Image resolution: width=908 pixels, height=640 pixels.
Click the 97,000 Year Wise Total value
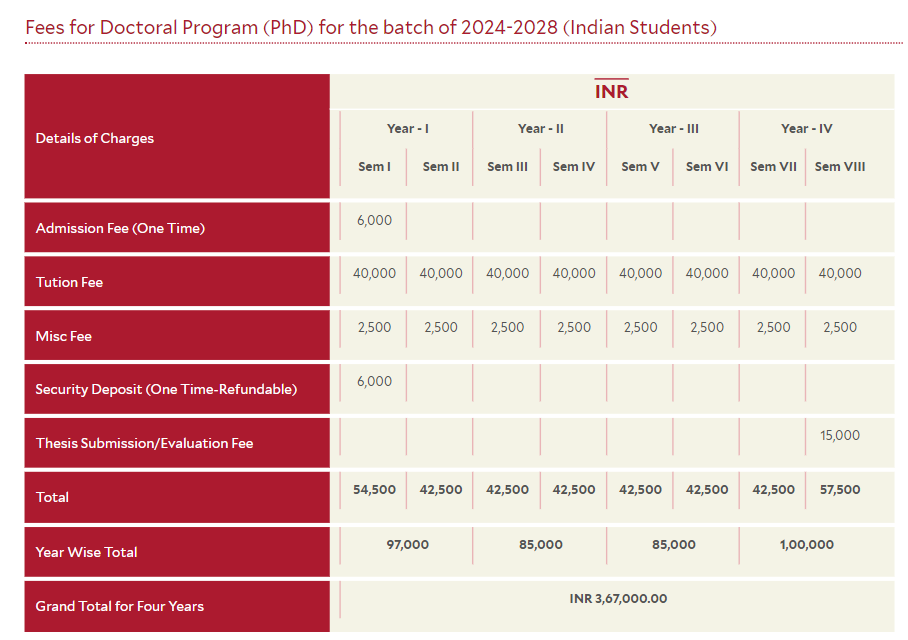[407, 545]
